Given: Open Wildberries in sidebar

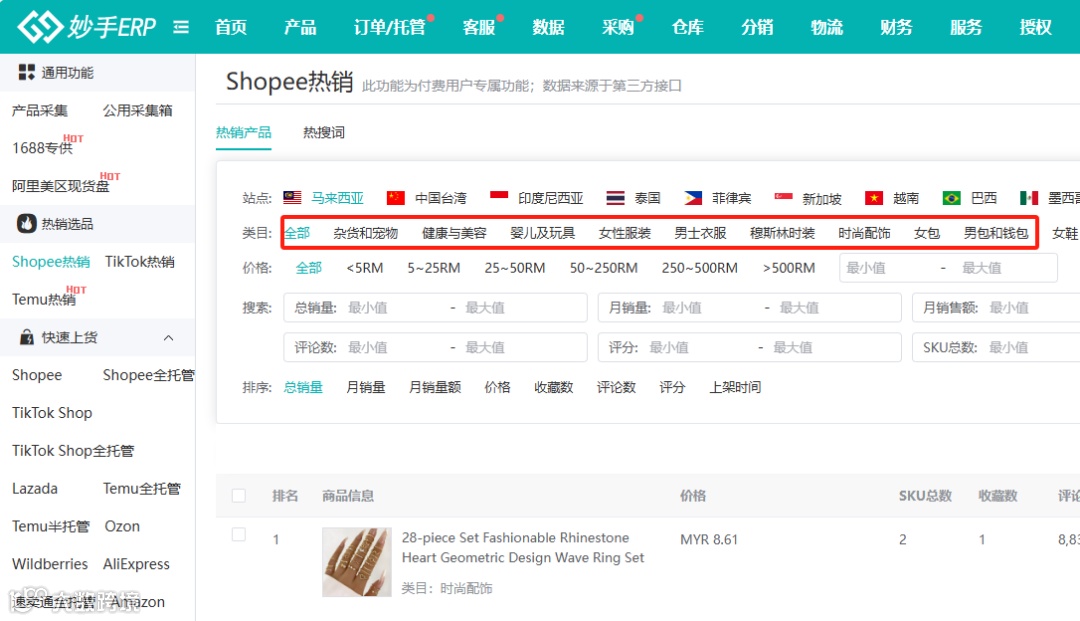Looking at the screenshot, I should 50,565.
